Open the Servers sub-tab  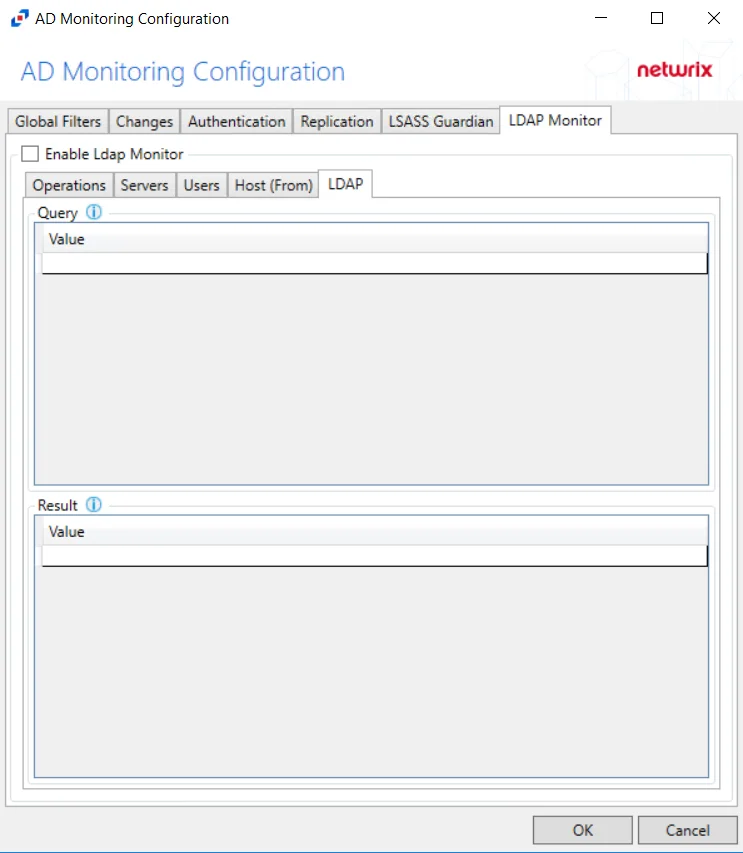[x=144, y=186]
